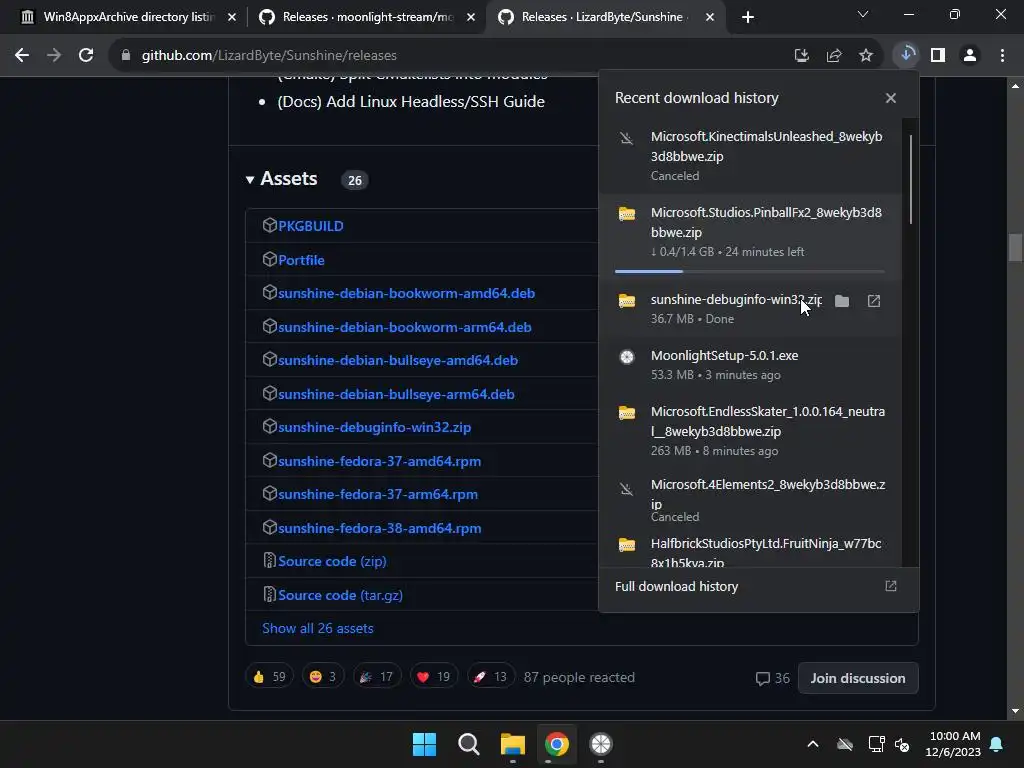
Task: Download the Portfile asset
Action: coord(301,260)
